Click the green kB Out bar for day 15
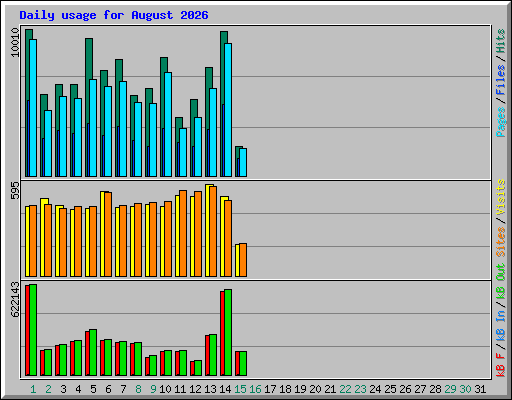 pyautogui.click(x=243, y=364)
